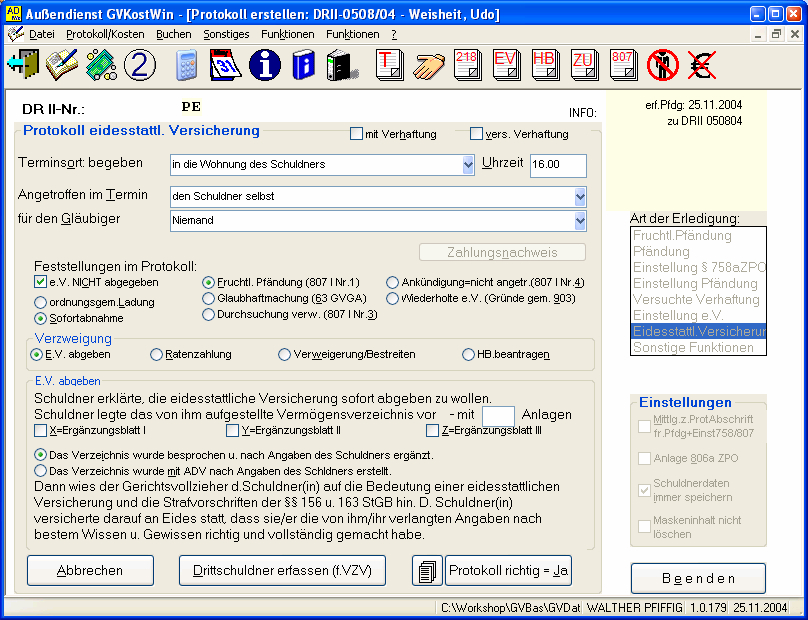The width and height of the screenshot is (808, 620).
Task: Open the calculator toolbar icon
Action: tap(187, 65)
